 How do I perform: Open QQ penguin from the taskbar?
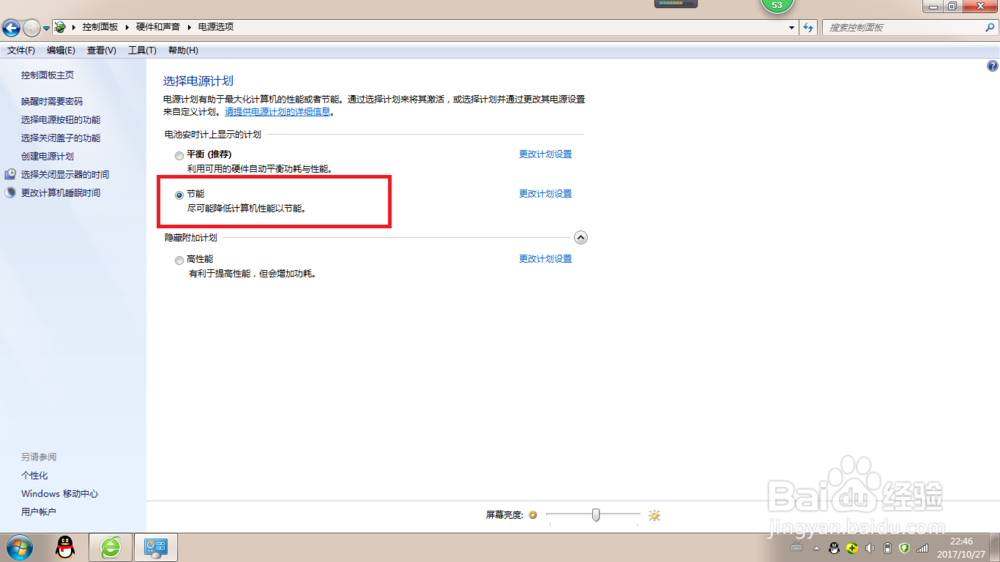[x=65, y=547]
